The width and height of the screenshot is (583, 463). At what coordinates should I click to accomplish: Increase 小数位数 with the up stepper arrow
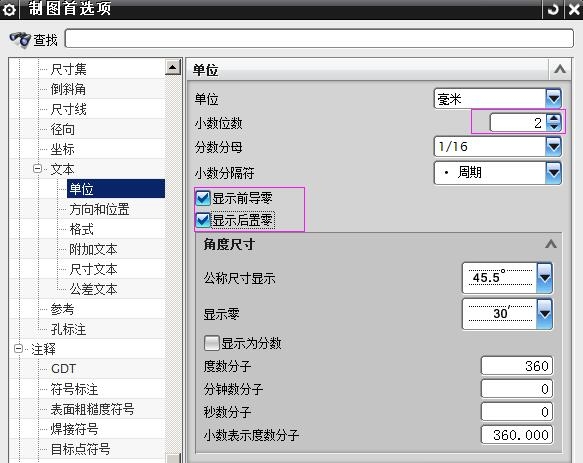554,119
